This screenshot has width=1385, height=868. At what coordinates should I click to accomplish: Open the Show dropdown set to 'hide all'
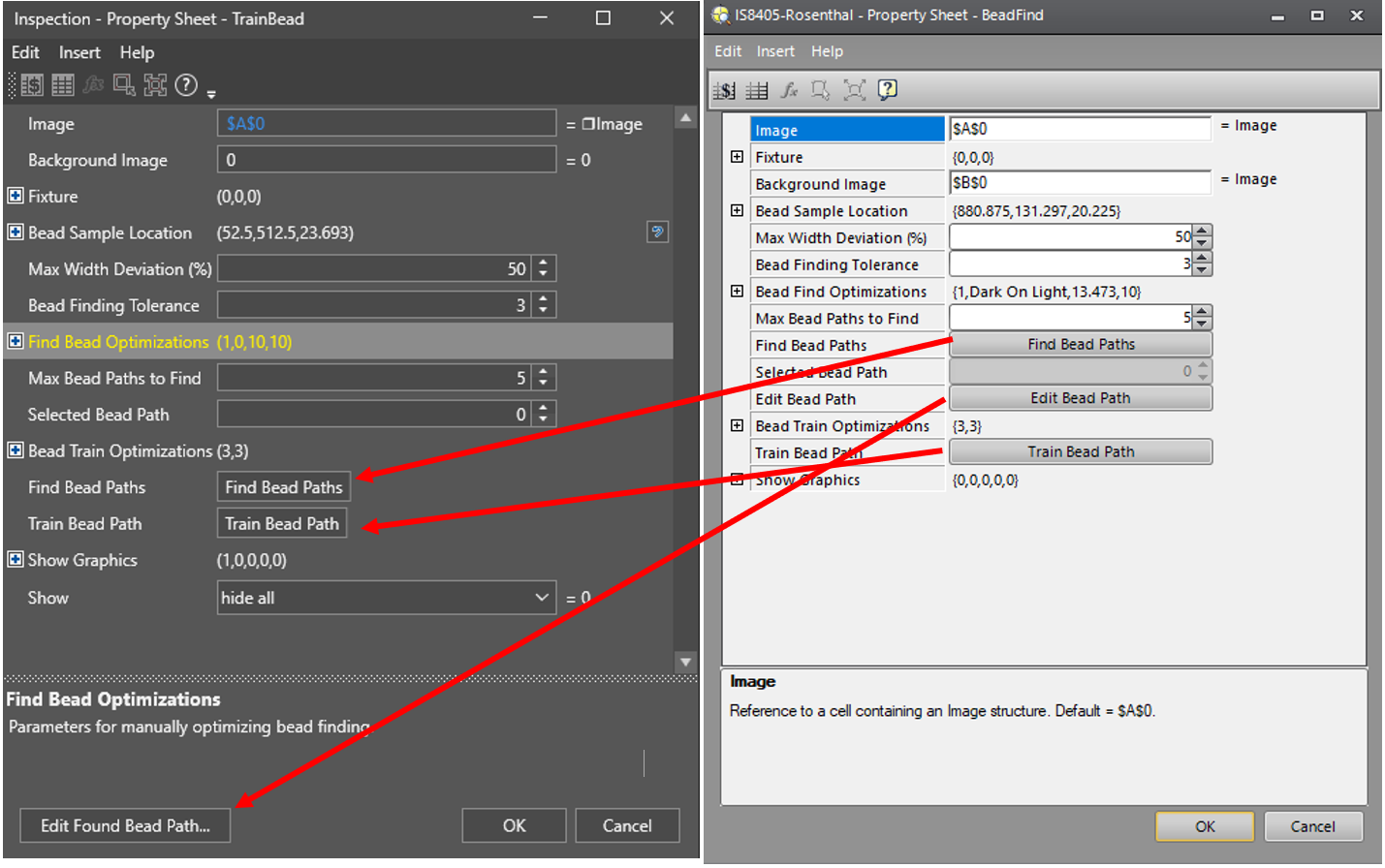[x=542, y=598]
